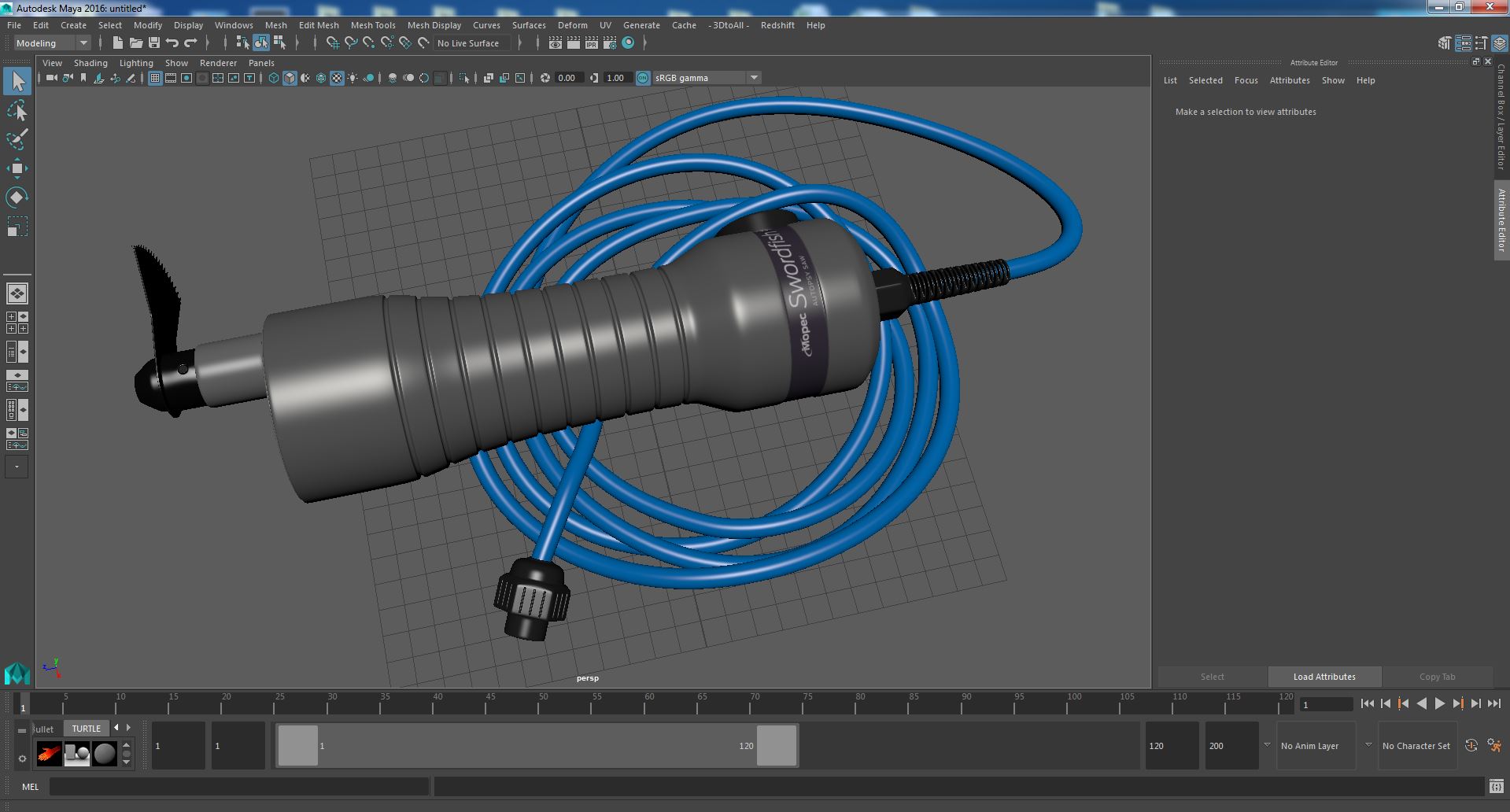This screenshot has width=1510, height=812.
Task: Activate the Move tool
Action: (x=17, y=168)
